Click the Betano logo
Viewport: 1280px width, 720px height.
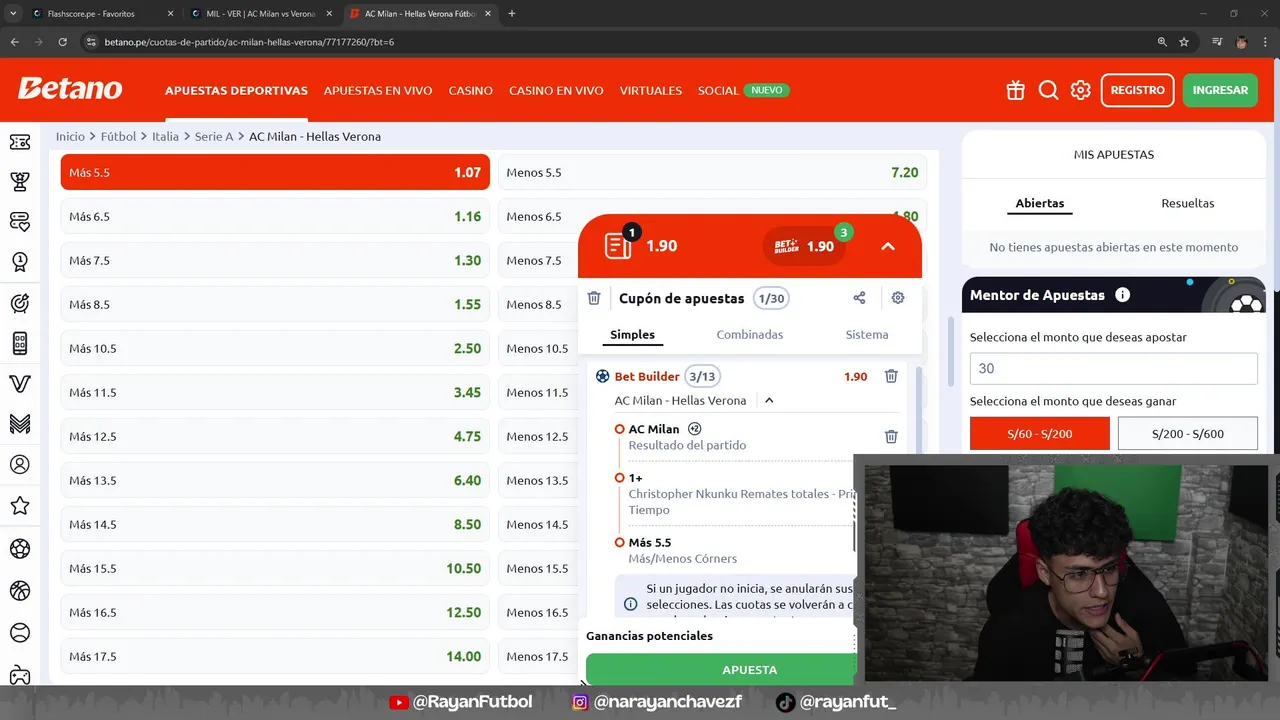pos(70,89)
